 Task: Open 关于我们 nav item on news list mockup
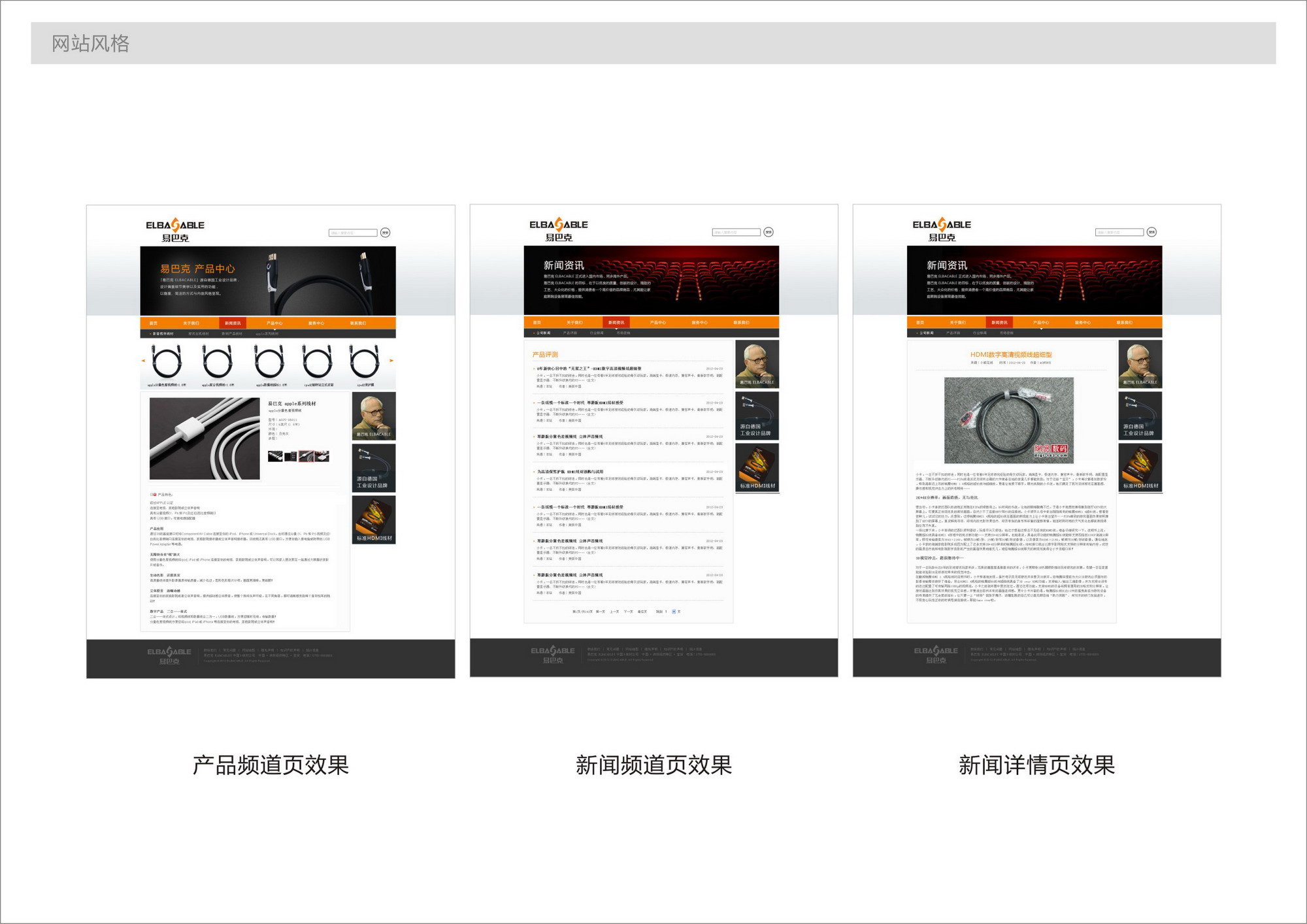coord(574,323)
